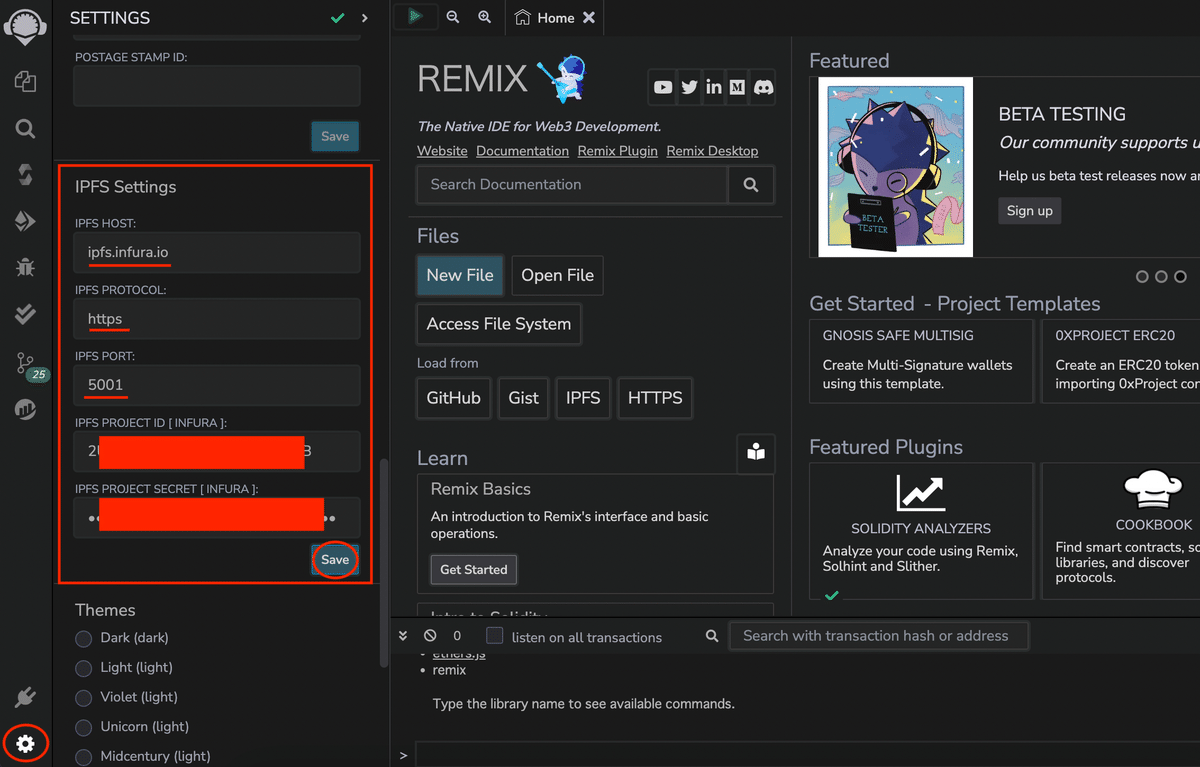
Task: Open the File Explorer sidebar icon
Action: (25, 82)
